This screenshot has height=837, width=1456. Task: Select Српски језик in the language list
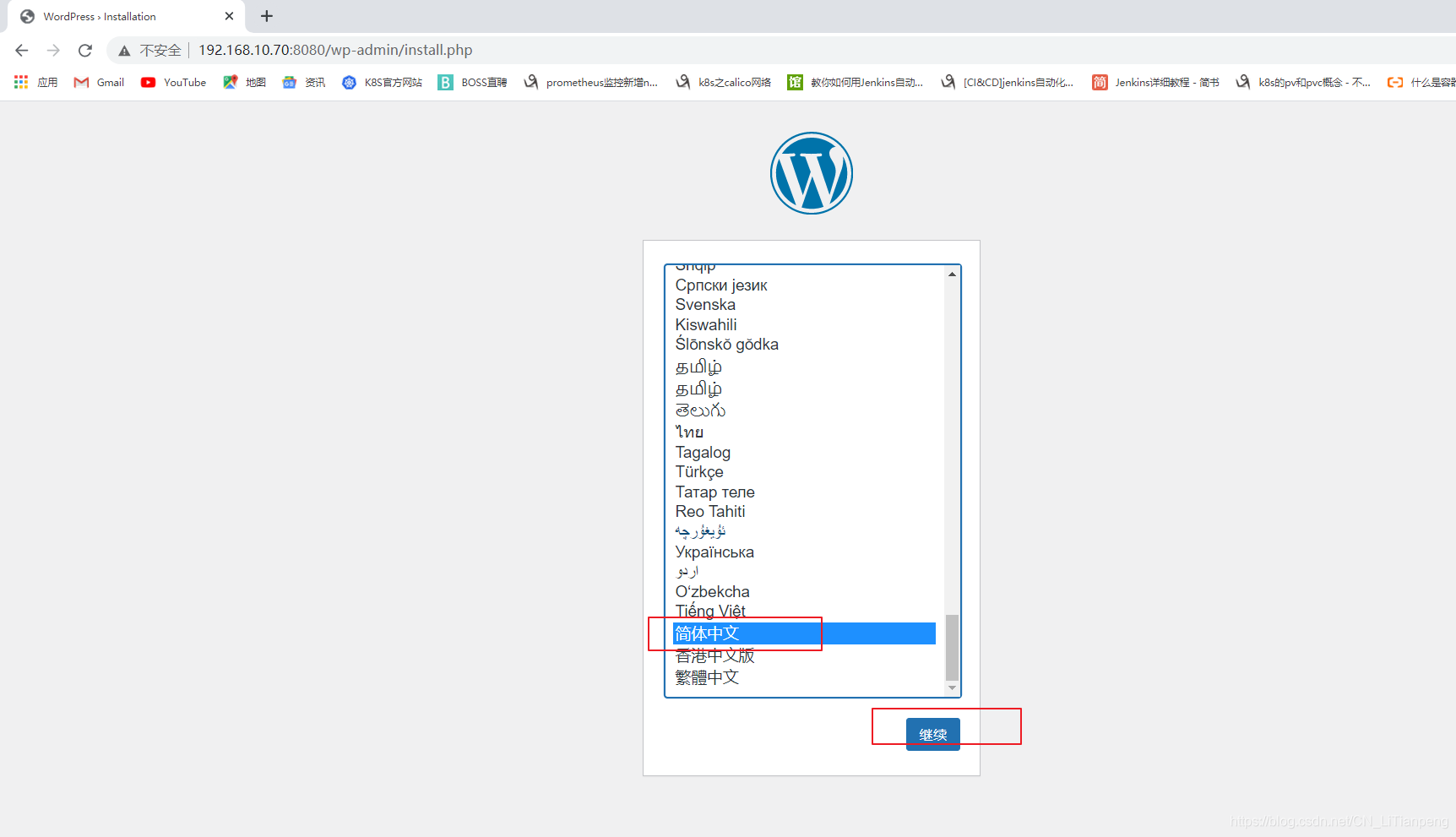click(804, 285)
